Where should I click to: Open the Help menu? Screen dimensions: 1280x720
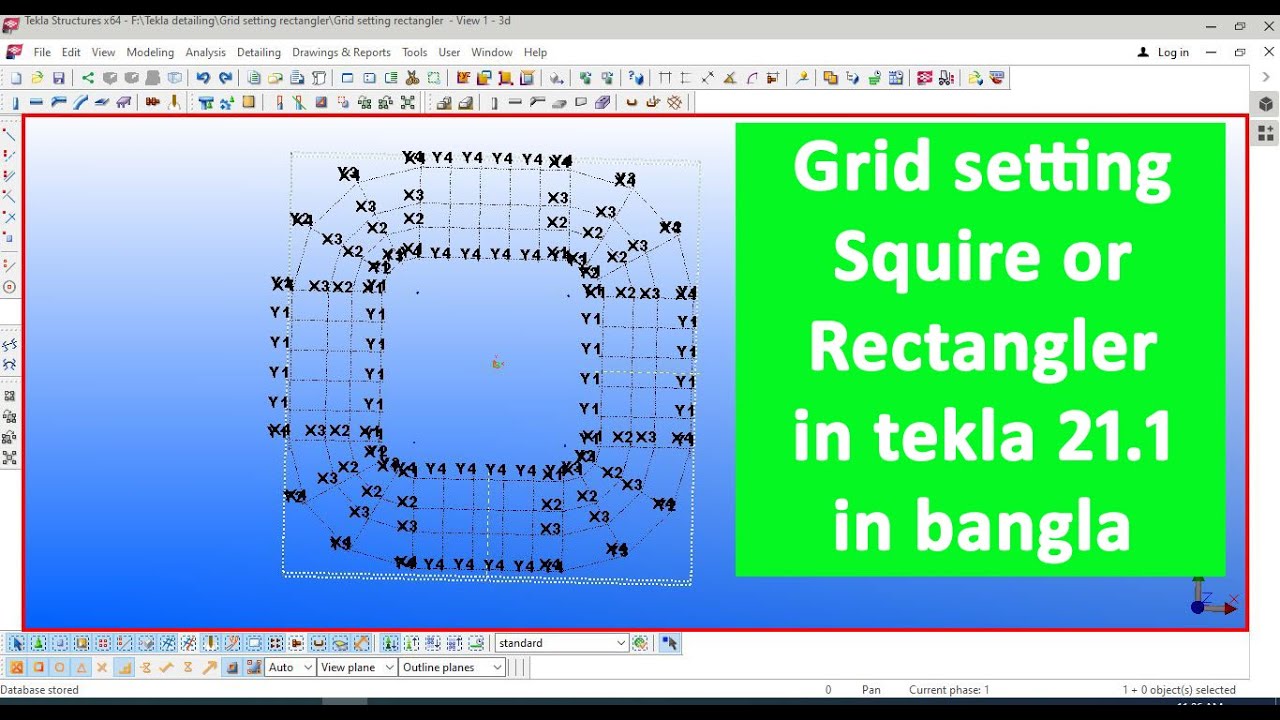[535, 52]
